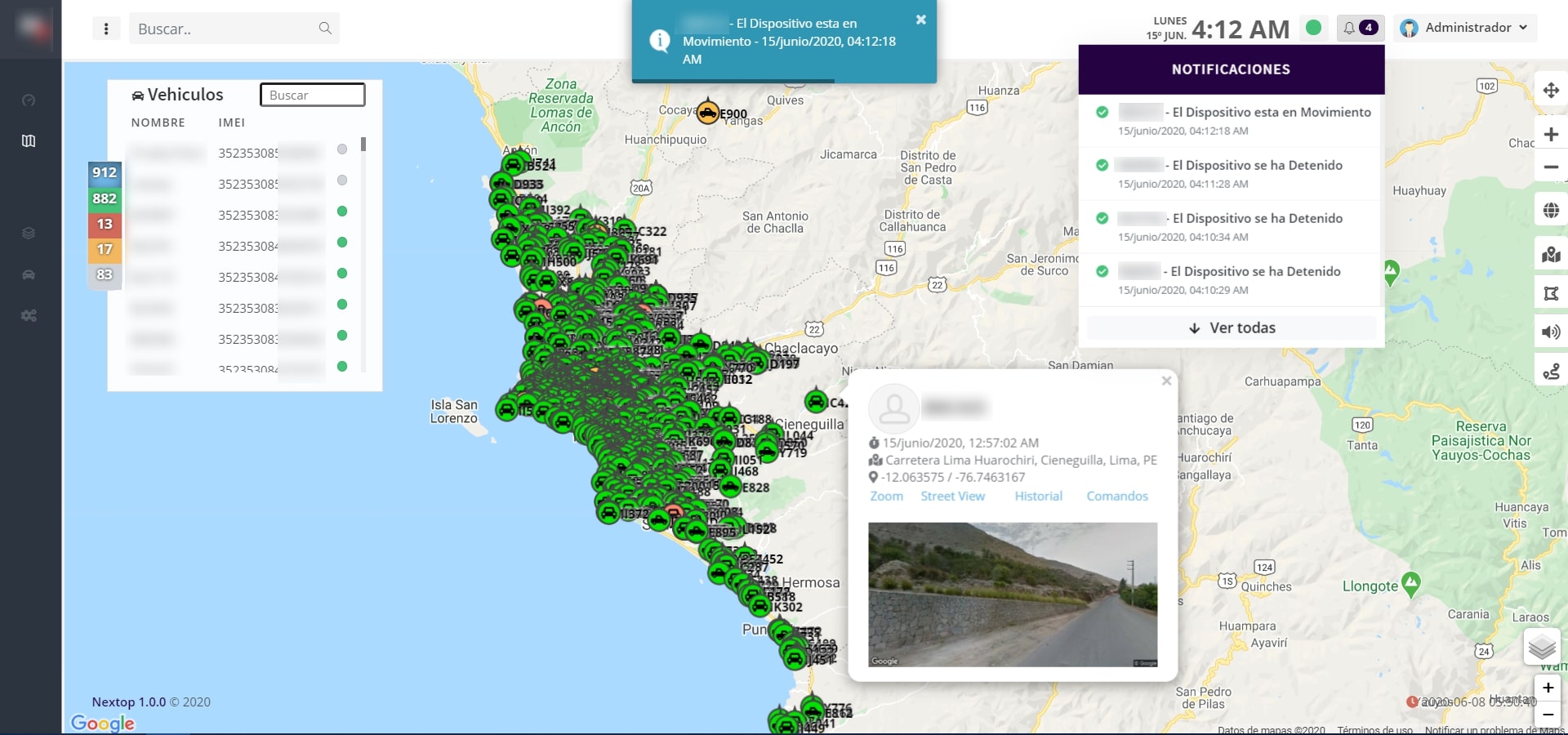
Task: Select the red 13 counter
Action: tap(105, 224)
